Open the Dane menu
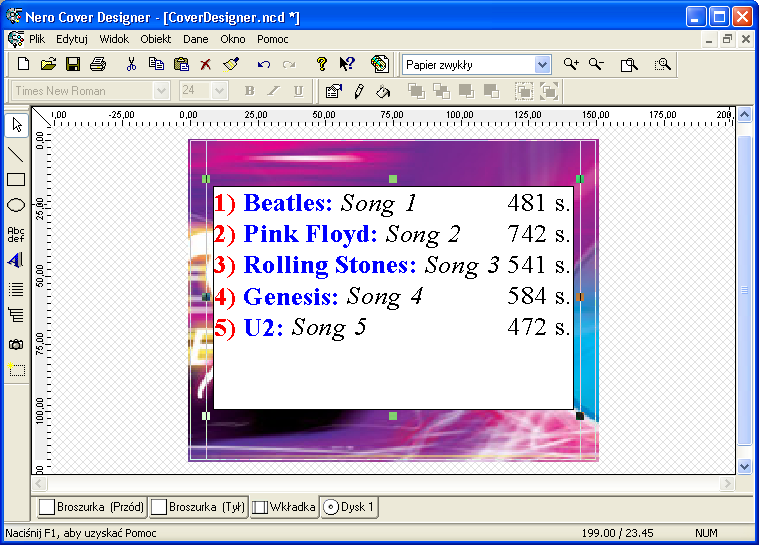Image resolution: width=759 pixels, height=545 pixels. pyautogui.click(x=196, y=39)
